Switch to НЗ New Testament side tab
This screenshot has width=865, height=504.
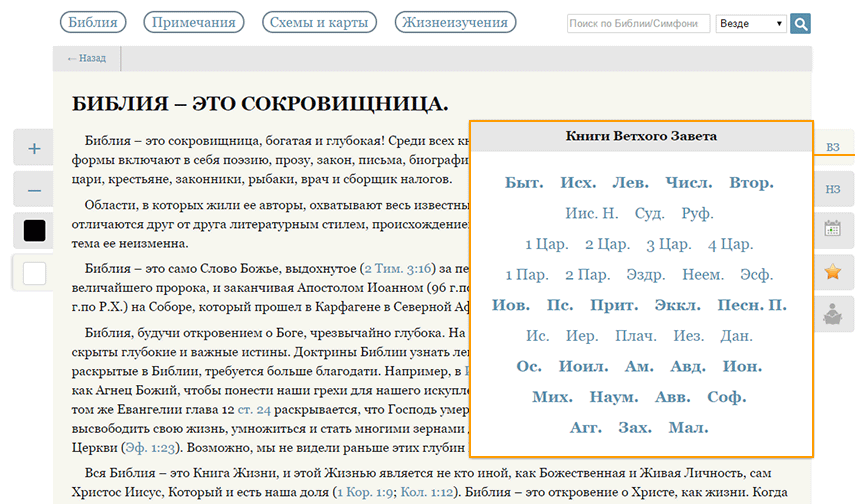click(x=833, y=189)
